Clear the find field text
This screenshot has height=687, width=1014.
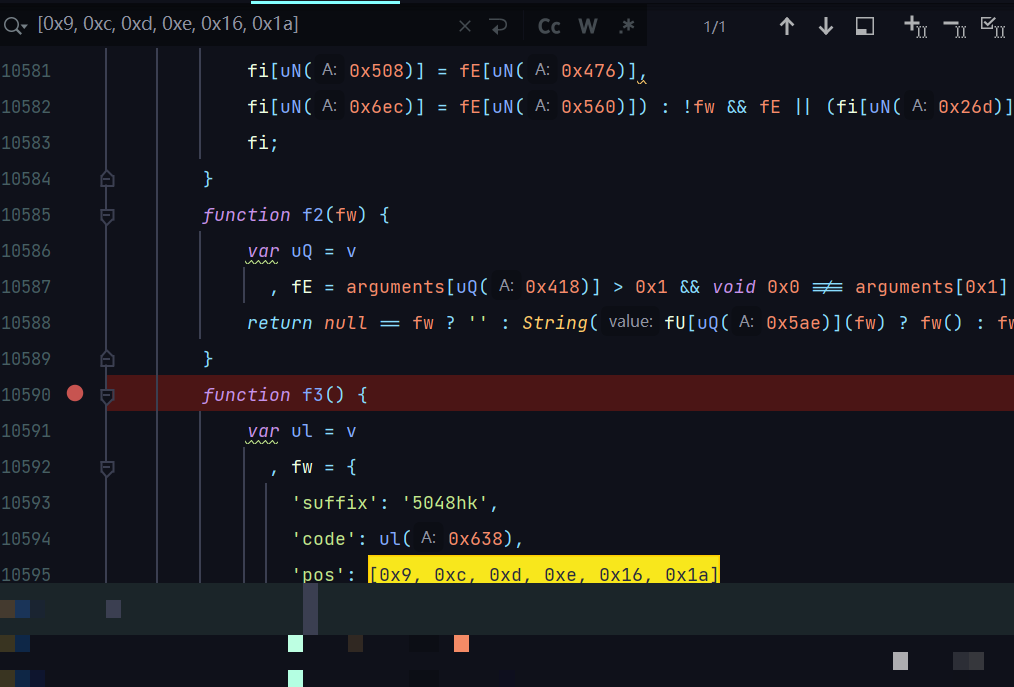465,26
